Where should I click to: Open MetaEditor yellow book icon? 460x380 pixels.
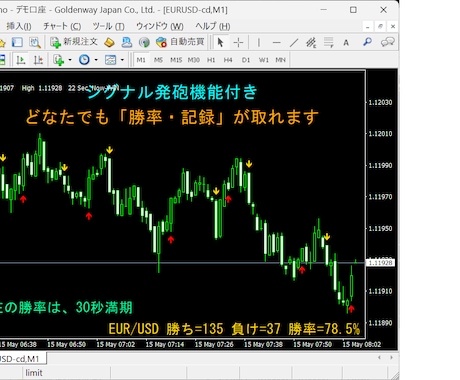point(109,42)
